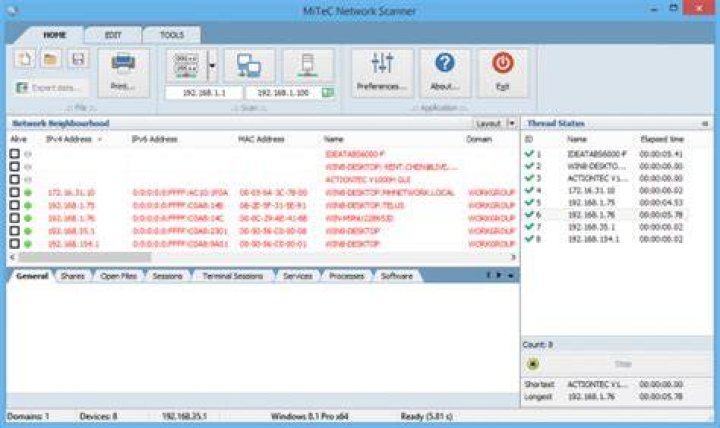Click the device list scrollbar left arrow

click(12, 257)
